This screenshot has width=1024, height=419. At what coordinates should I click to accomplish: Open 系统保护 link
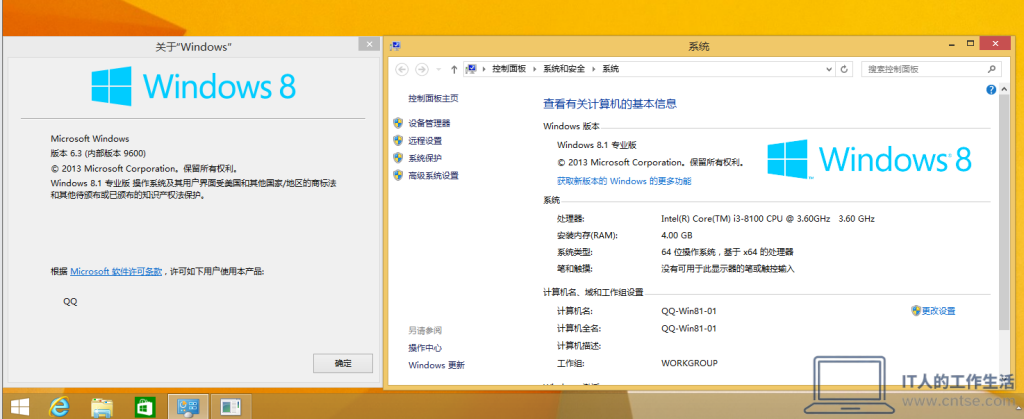[x=425, y=158]
